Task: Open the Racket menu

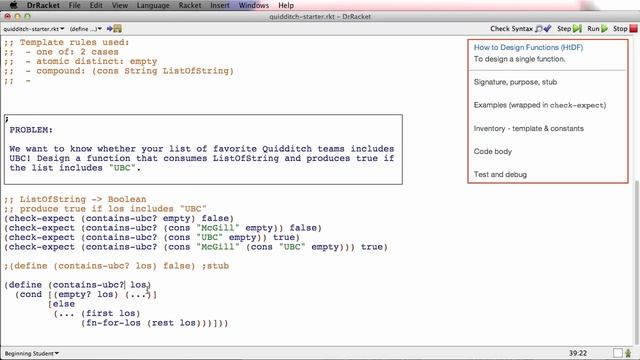Action: pyautogui.click(x=190, y=5)
